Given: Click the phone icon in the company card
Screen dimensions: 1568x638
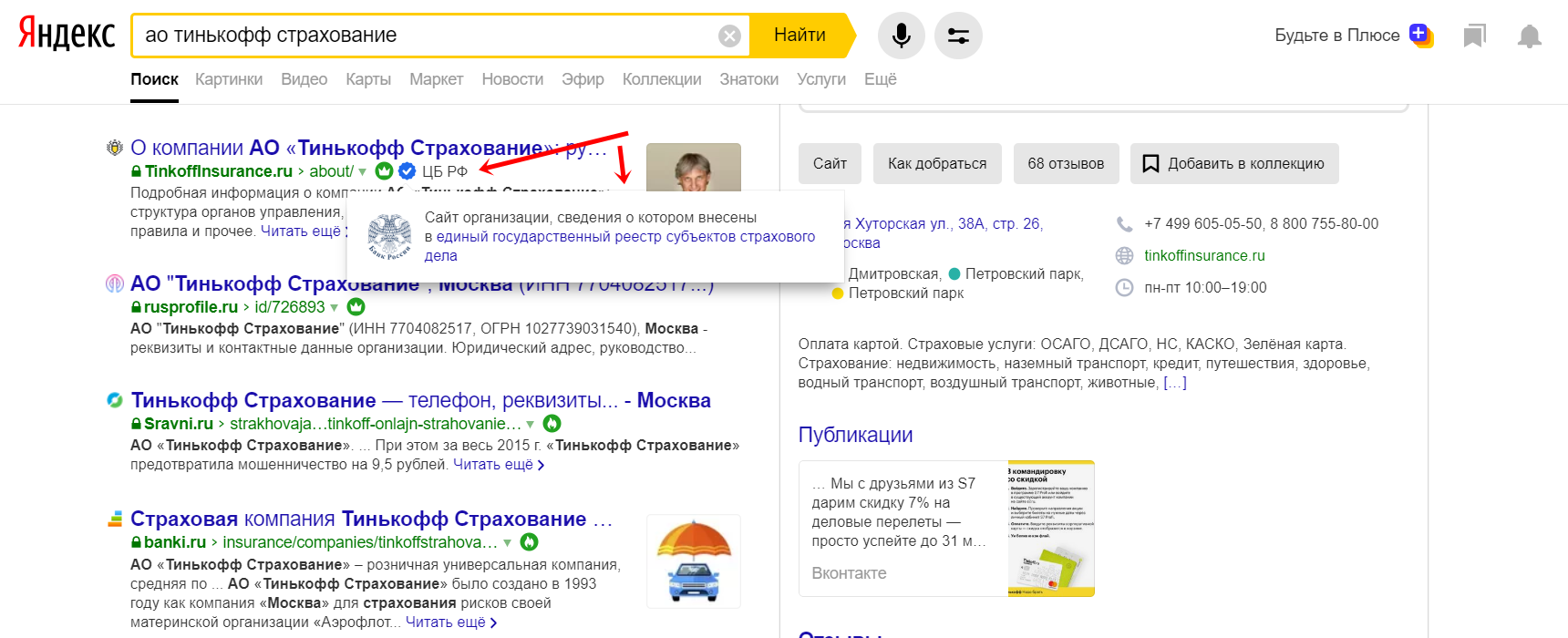Looking at the screenshot, I should [1125, 224].
